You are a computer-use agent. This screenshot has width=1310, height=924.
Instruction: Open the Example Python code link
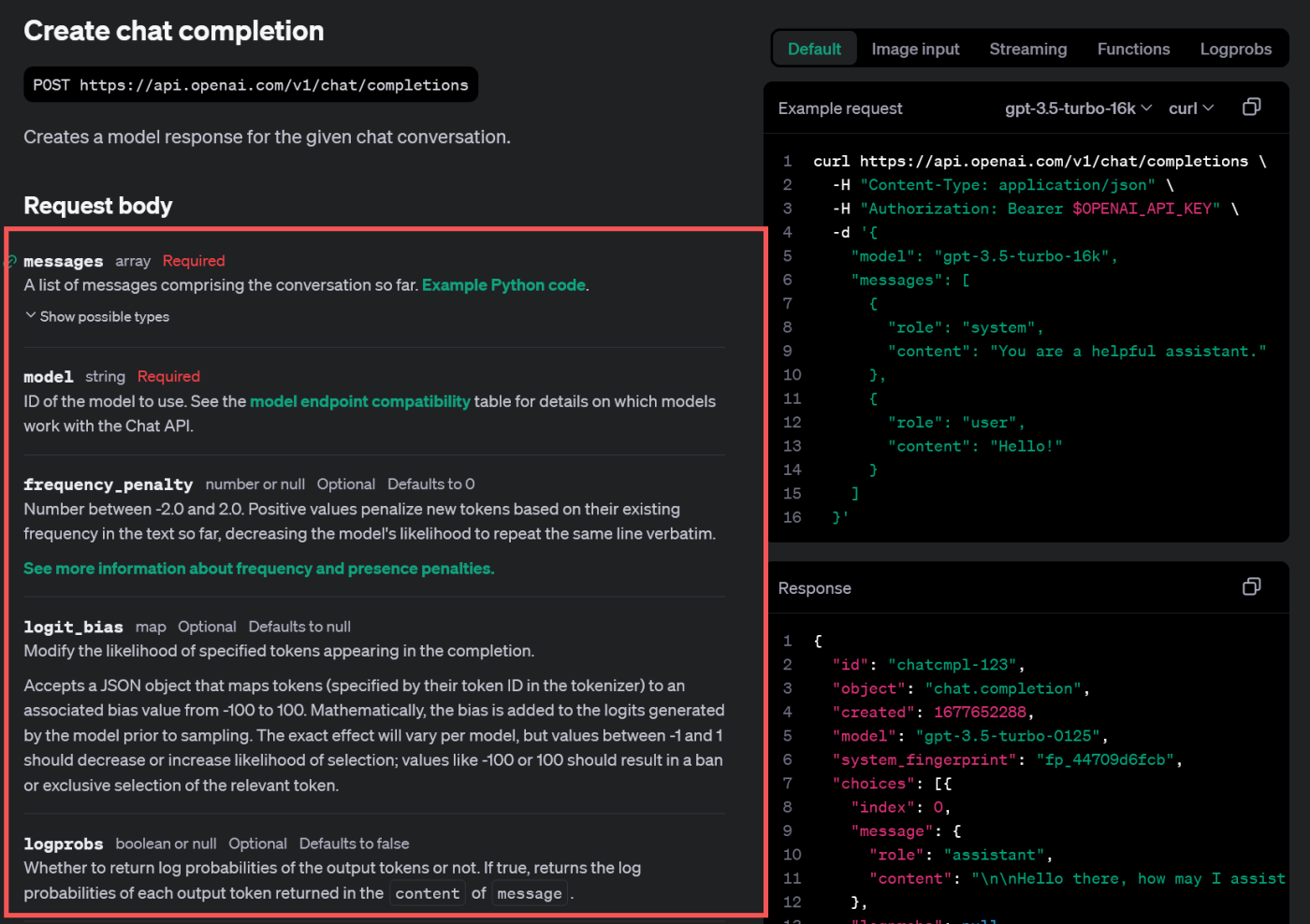point(503,285)
